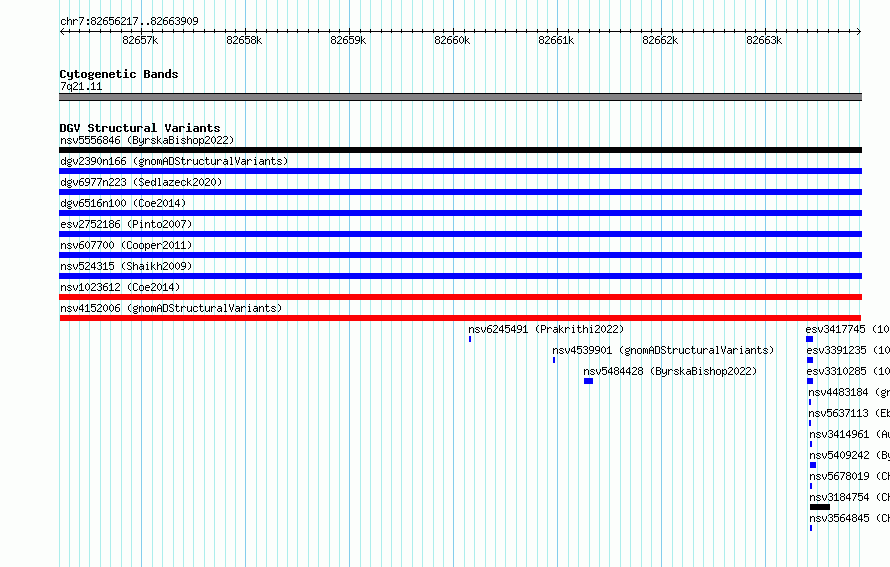890x567 pixels.
Task: Click the blue esv3417745 variant block
Action: [x=809, y=339]
